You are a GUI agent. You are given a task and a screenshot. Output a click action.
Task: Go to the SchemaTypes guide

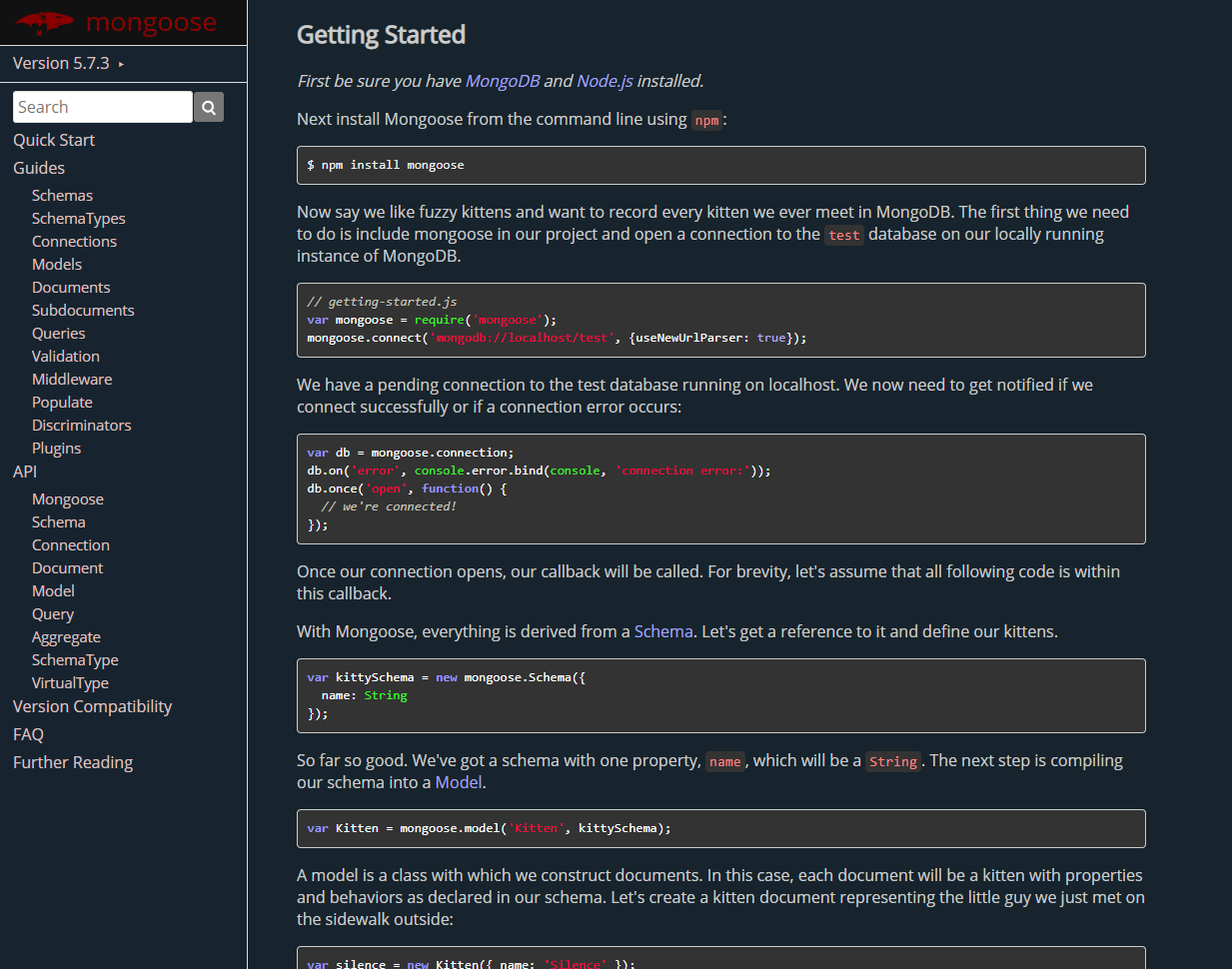79,219
